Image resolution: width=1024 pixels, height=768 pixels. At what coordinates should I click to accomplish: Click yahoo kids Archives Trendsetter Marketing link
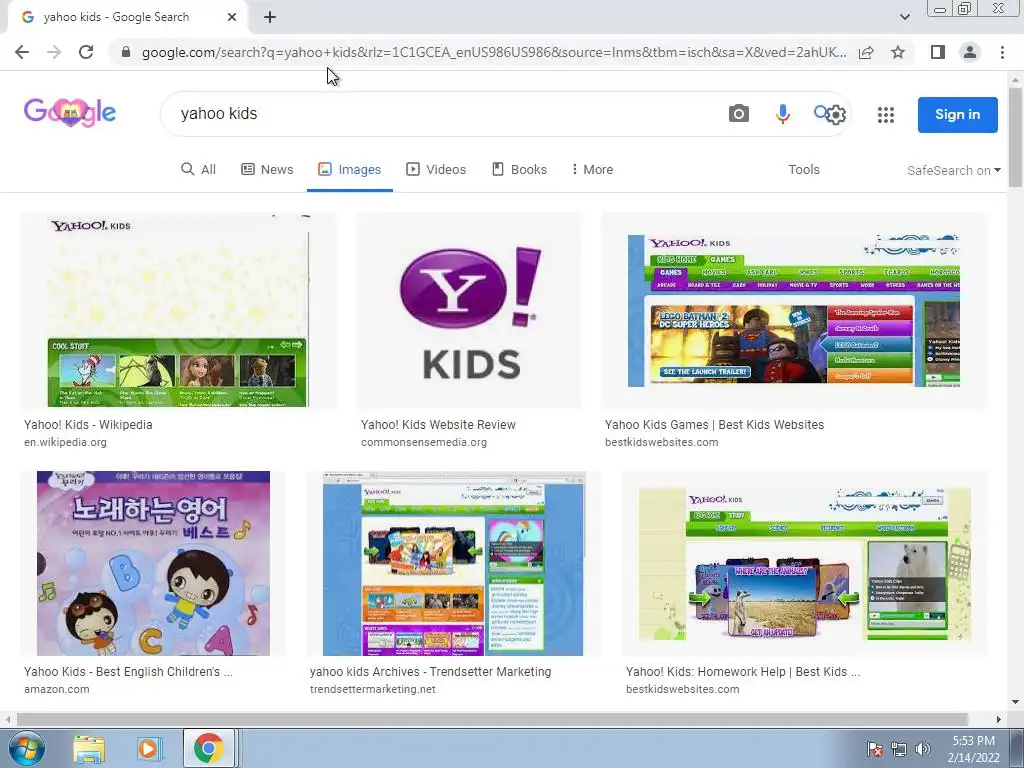tap(430, 671)
